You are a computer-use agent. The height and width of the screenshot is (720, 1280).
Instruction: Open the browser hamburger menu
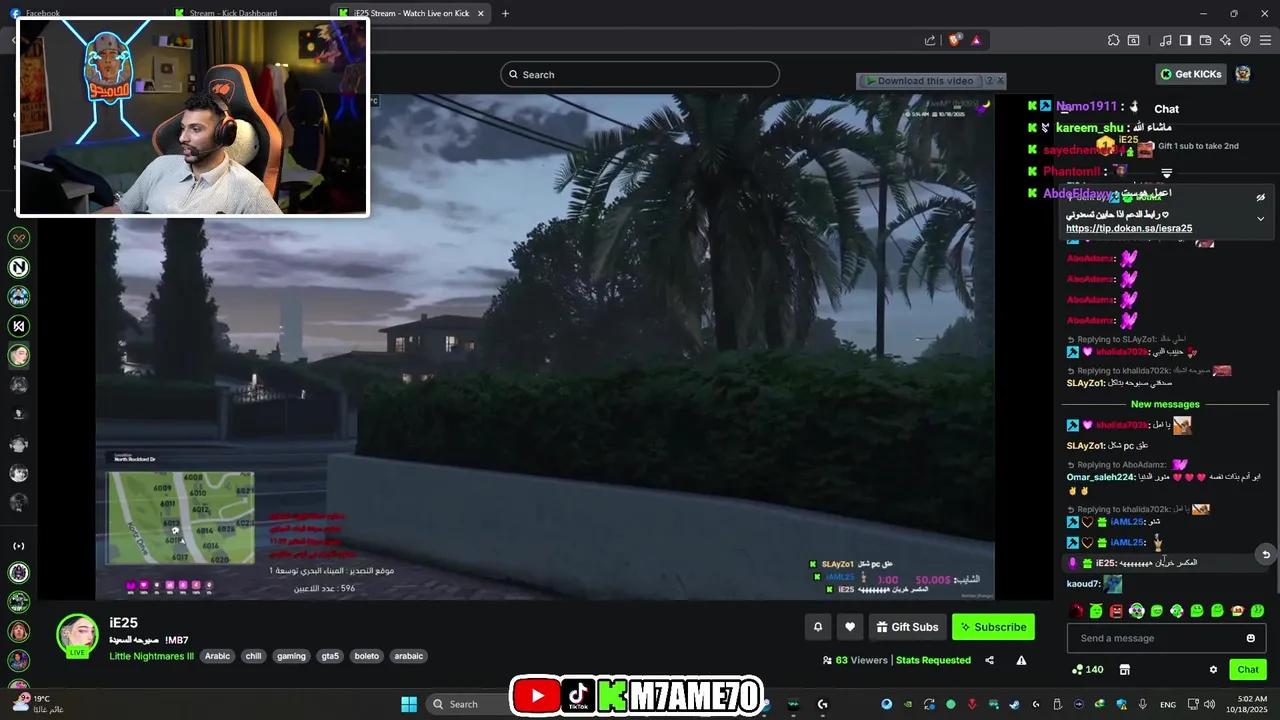pos(1266,40)
